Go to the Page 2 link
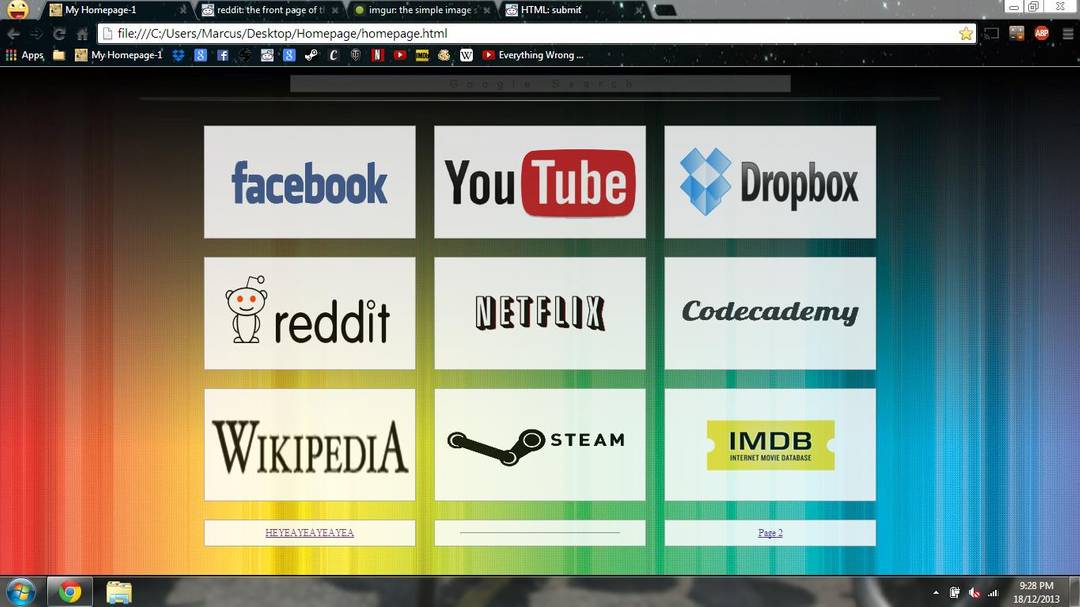Image resolution: width=1080 pixels, height=607 pixels. 770,533
